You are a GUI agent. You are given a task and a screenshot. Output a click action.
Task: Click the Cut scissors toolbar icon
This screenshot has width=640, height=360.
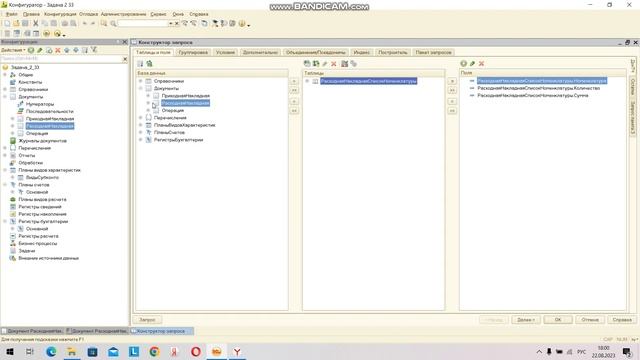click(x=36, y=24)
